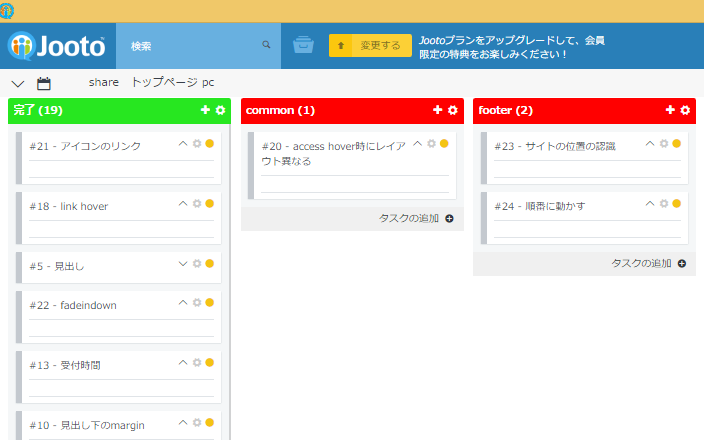The width and height of the screenshot is (704, 440).
Task: Open task #22 fadeindown title
Action: (x=73, y=306)
